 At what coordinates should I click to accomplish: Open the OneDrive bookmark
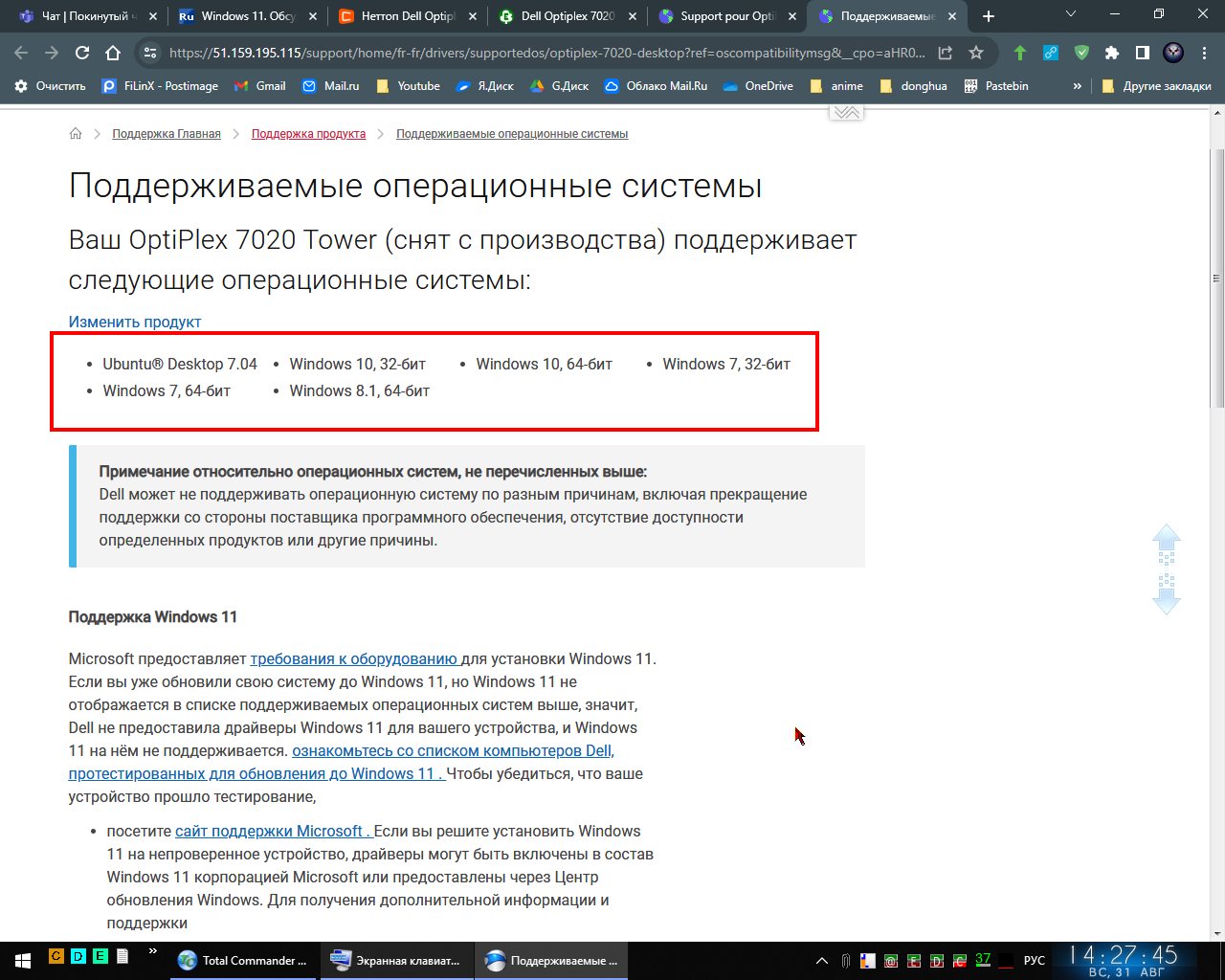click(x=758, y=86)
